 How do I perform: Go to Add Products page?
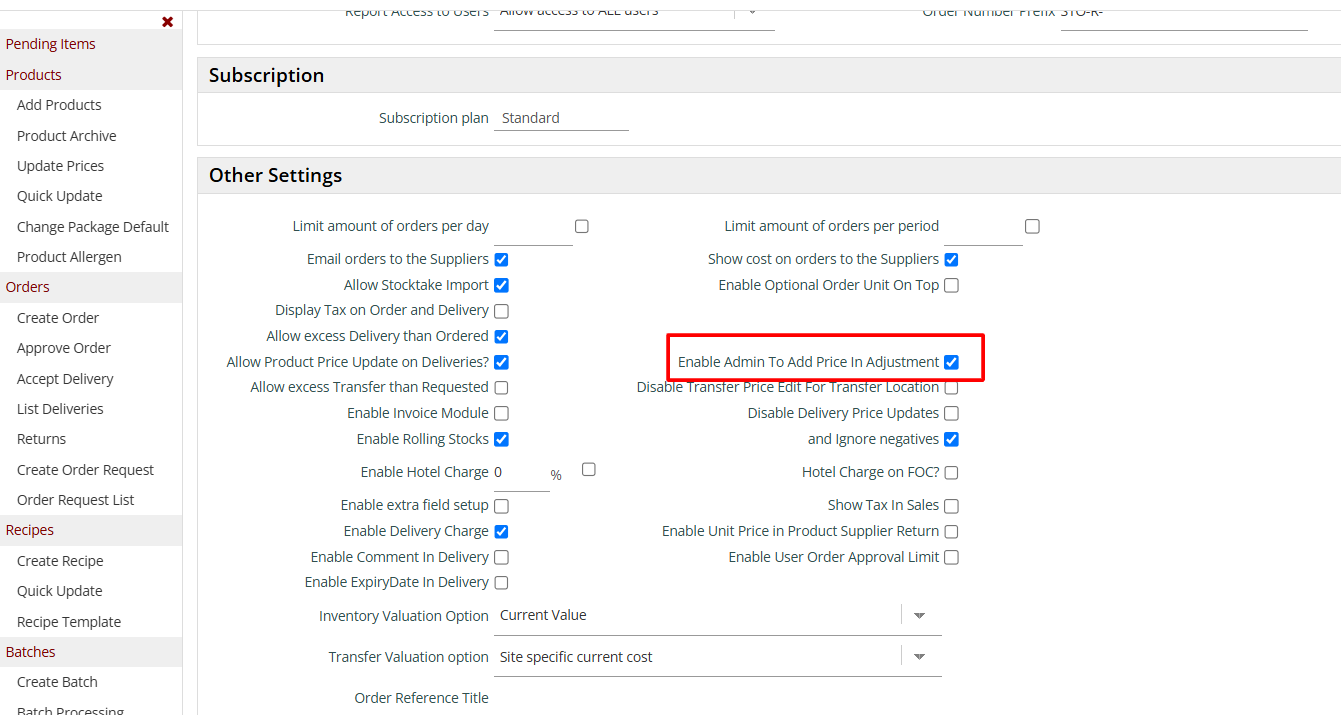59,105
